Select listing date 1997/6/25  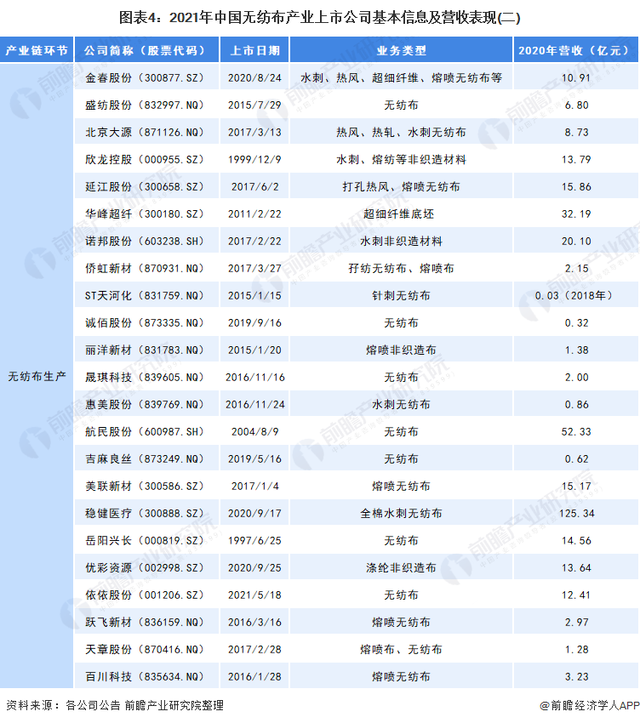point(255,540)
